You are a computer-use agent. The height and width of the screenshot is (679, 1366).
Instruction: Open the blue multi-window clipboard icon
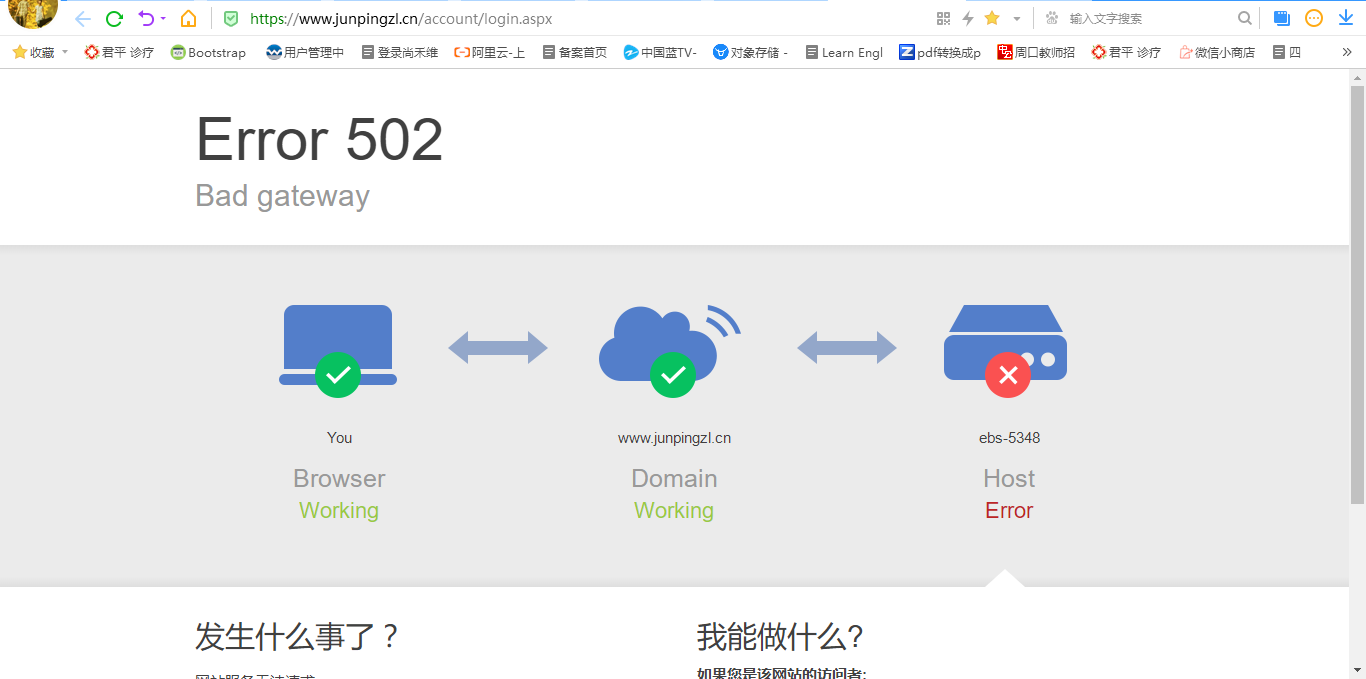[1281, 17]
